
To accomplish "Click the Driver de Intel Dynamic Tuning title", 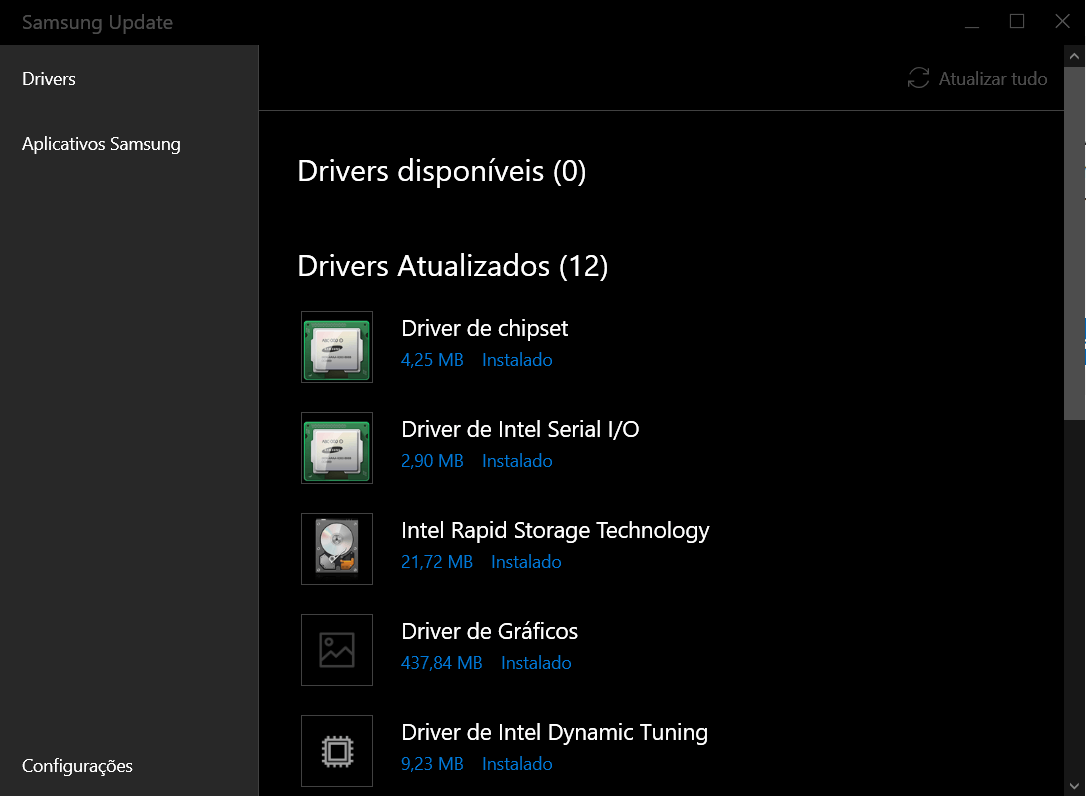I will 555,733.
